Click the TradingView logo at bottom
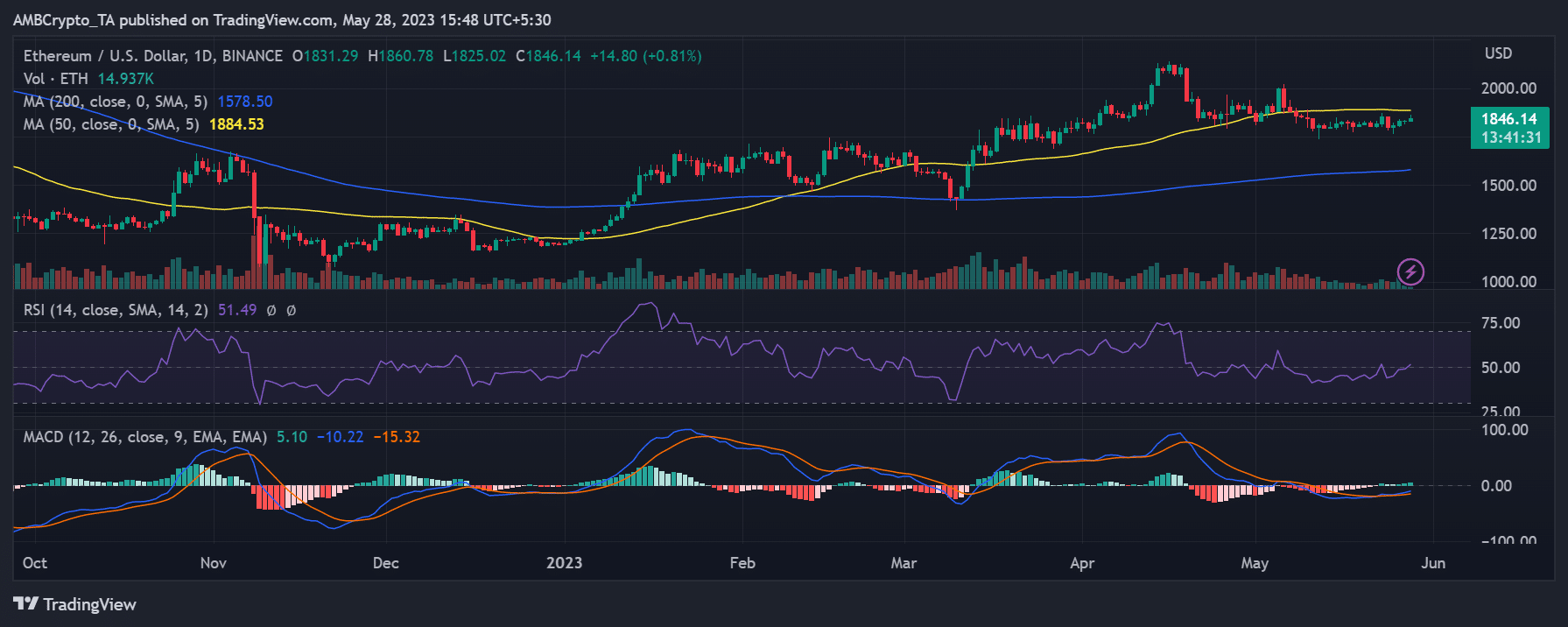Screen dimensions: 1568x627 tap(75, 604)
